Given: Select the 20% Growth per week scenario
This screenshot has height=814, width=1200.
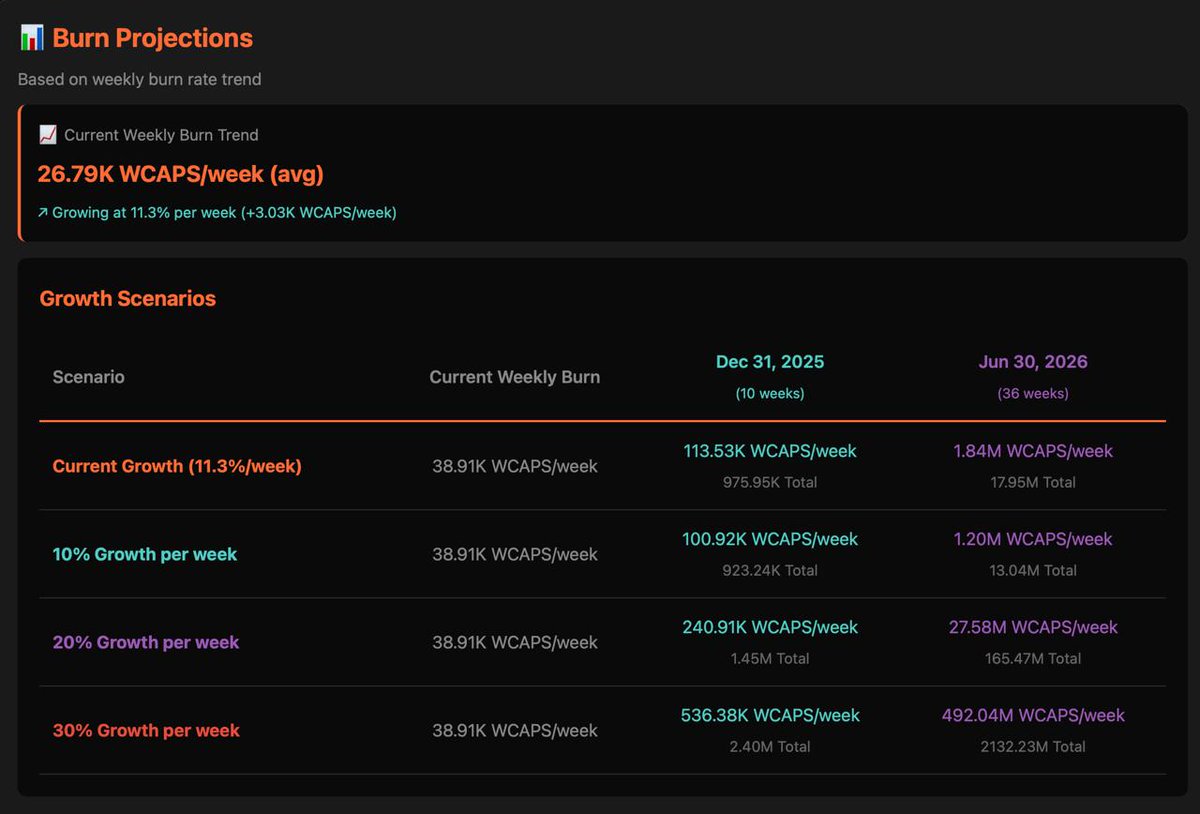Looking at the screenshot, I should (x=146, y=642).
